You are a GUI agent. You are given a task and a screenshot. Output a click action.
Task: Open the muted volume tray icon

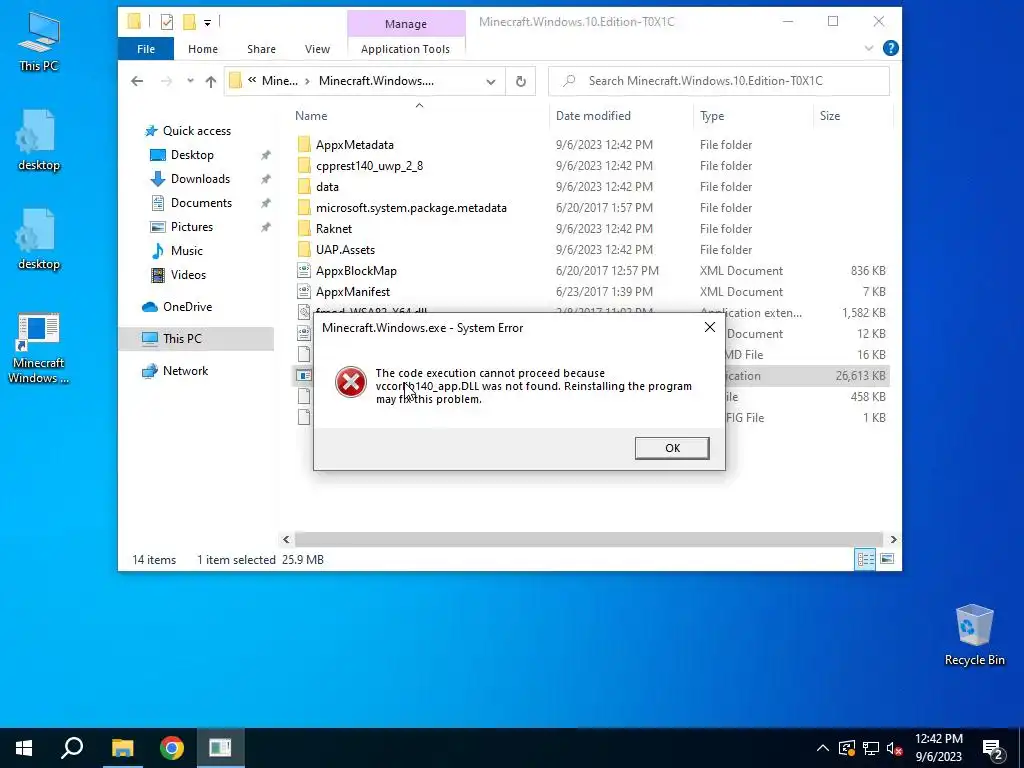point(895,748)
